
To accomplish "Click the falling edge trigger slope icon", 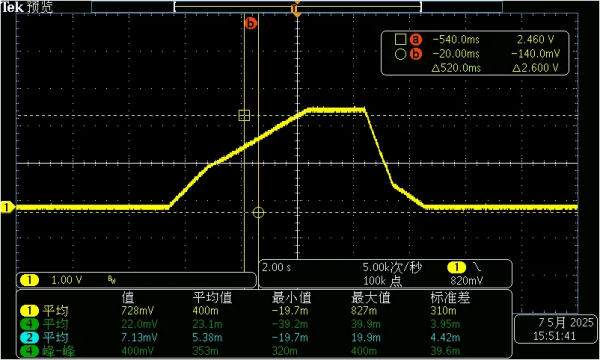I will coord(477,267).
